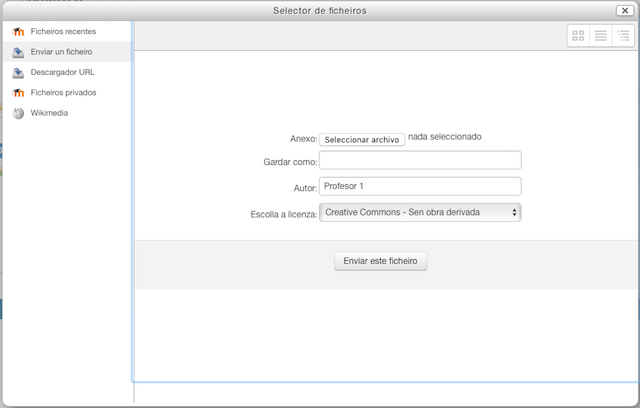Viewport: 640px width, 408px height.
Task: Switch to list detail view
Action: click(600, 35)
